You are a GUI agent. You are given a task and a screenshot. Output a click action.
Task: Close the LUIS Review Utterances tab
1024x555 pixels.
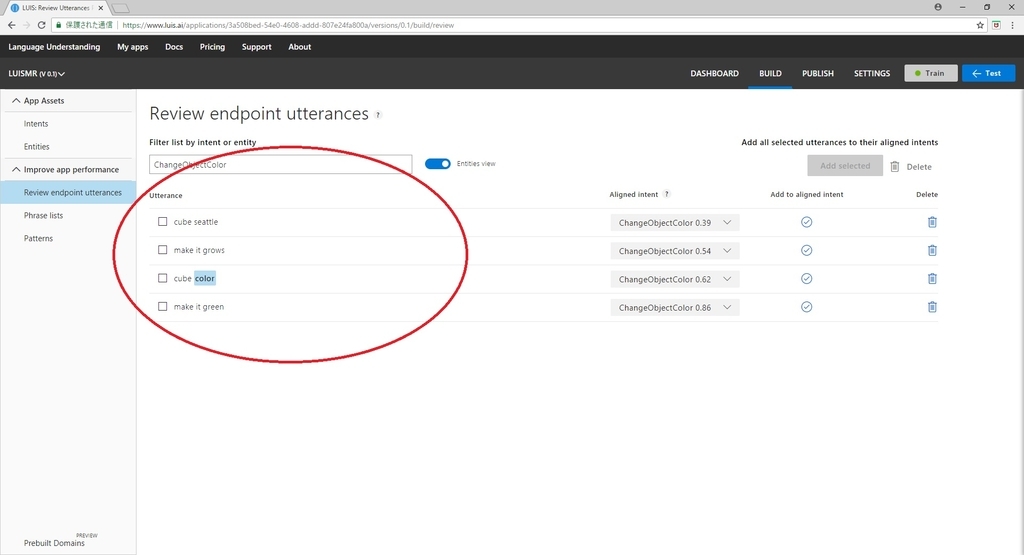101,8
